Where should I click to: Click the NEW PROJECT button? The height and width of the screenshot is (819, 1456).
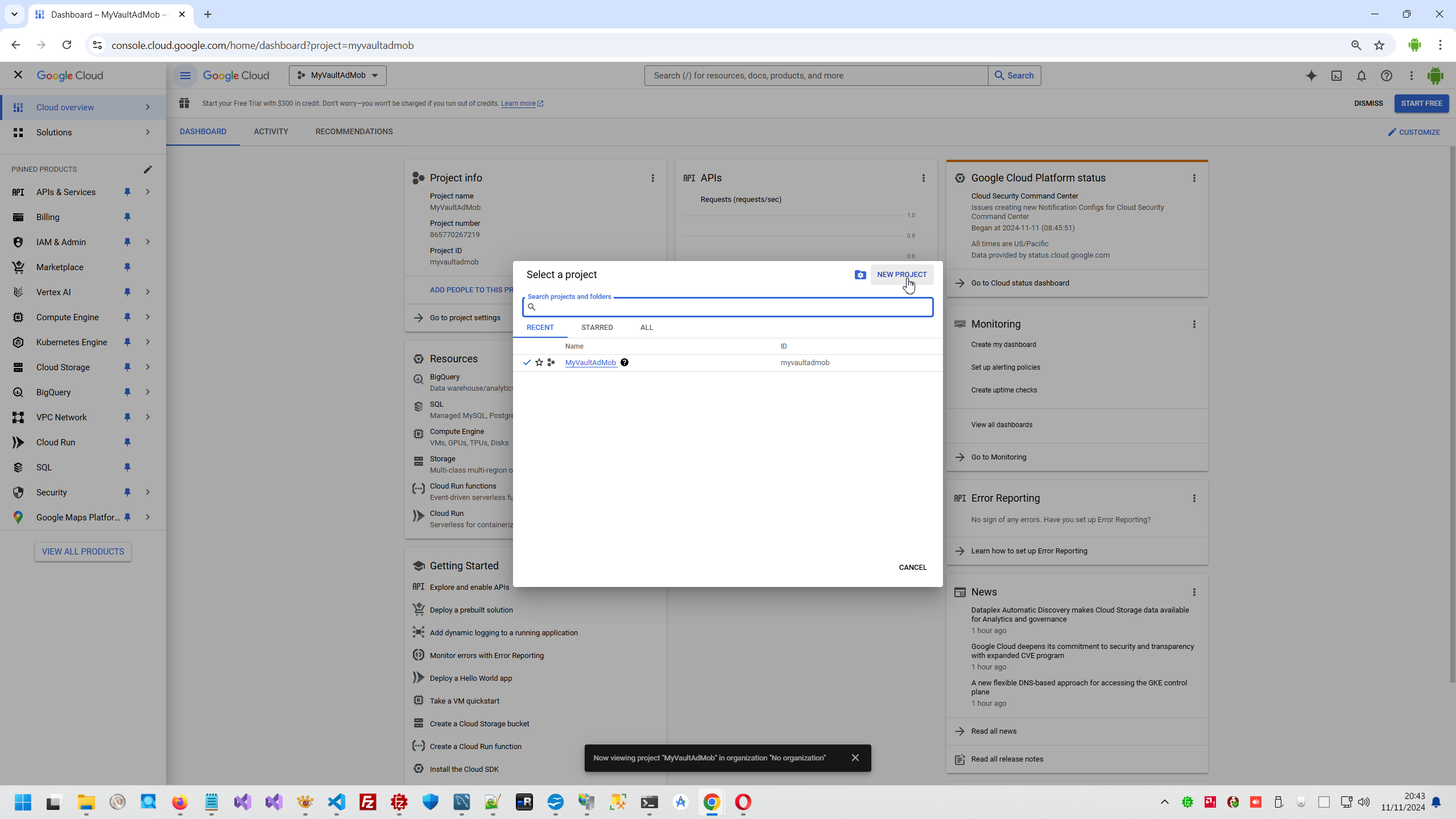click(x=901, y=275)
